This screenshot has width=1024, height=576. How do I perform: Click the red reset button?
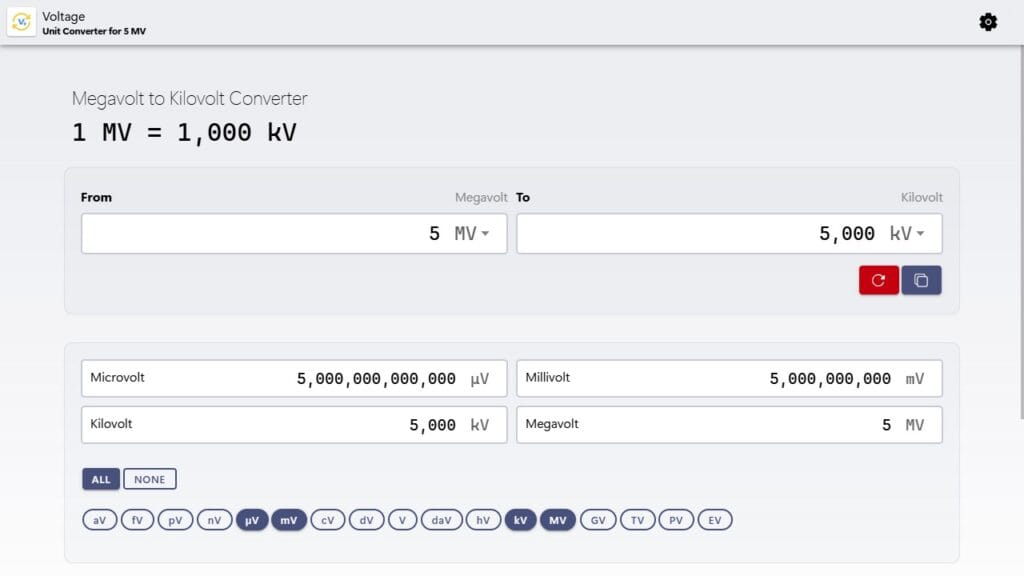pyautogui.click(x=878, y=280)
